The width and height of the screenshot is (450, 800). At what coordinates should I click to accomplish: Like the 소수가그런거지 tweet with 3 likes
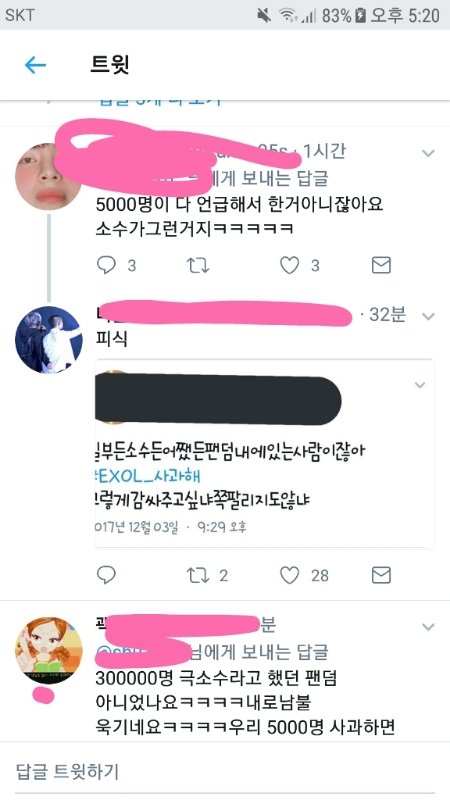[x=289, y=265]
